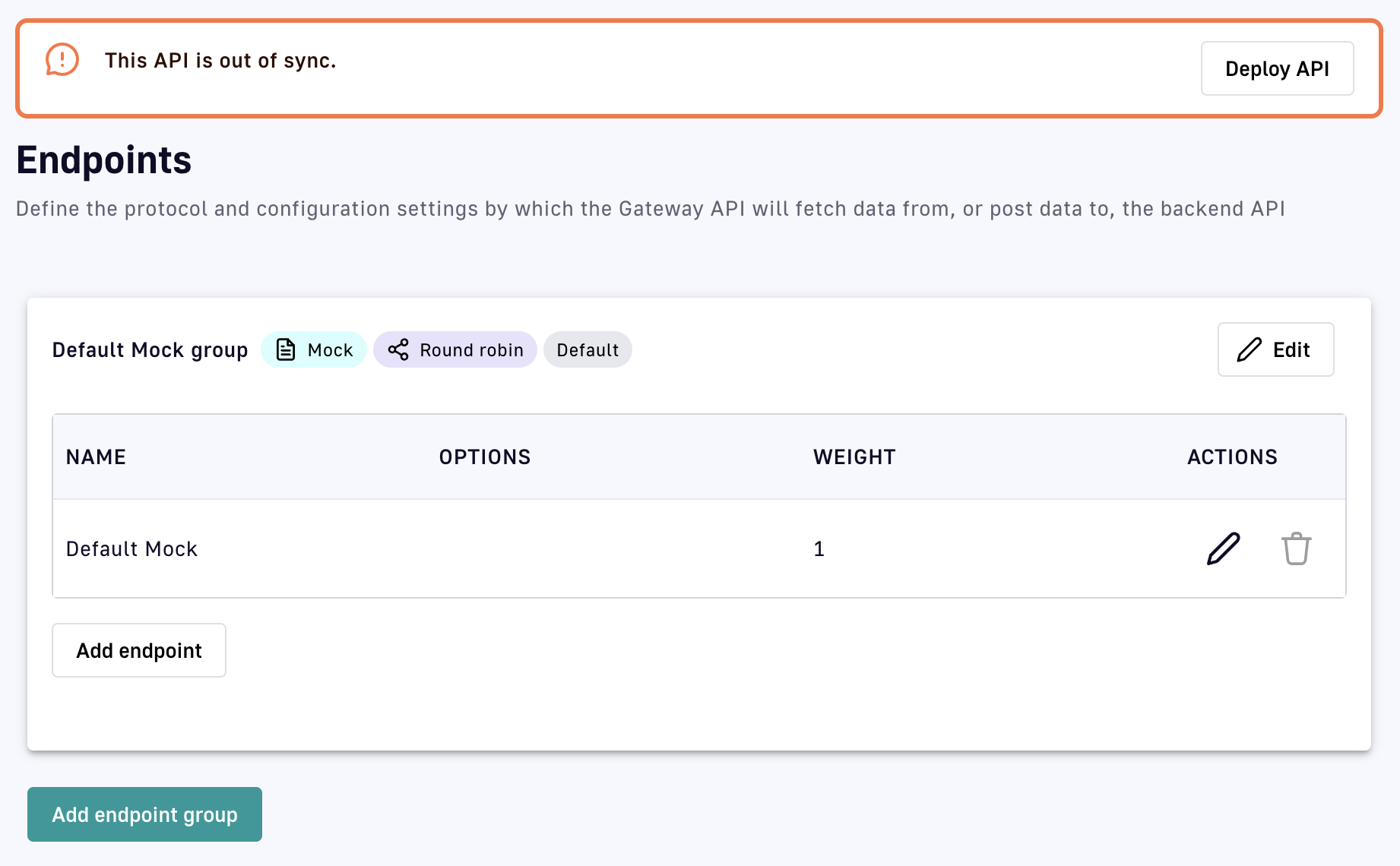Image resolution: width=1400 pixels, height=866 pixels.
Task: Click the ACTIONS column header
Action: click(x=1232, y=457)
